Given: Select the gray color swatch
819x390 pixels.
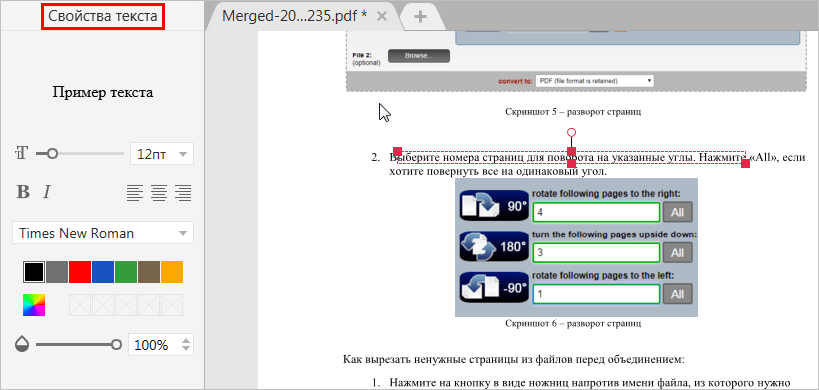Looking at the screenshot, I should tap(57, 271).
